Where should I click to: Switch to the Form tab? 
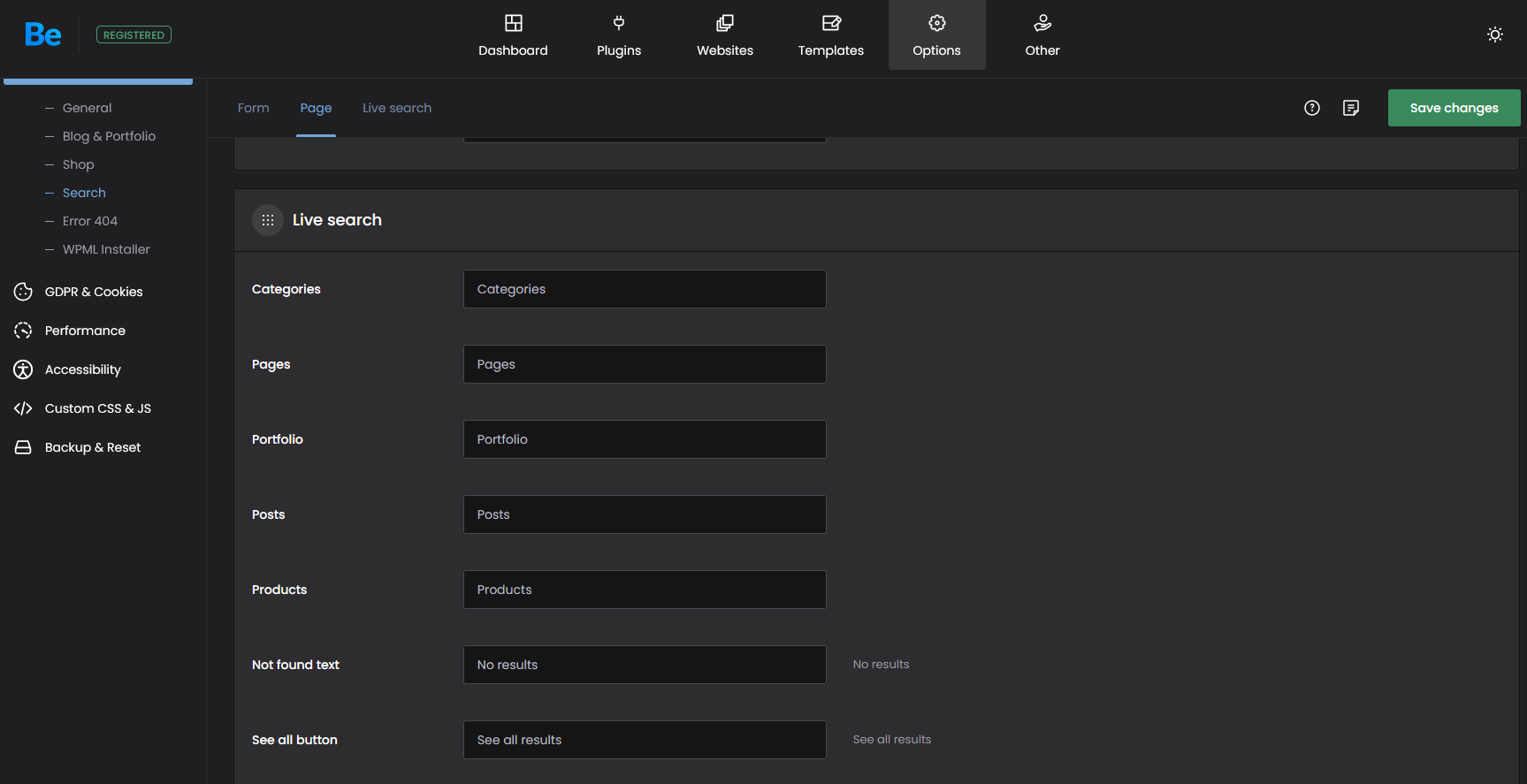[254, 108]
